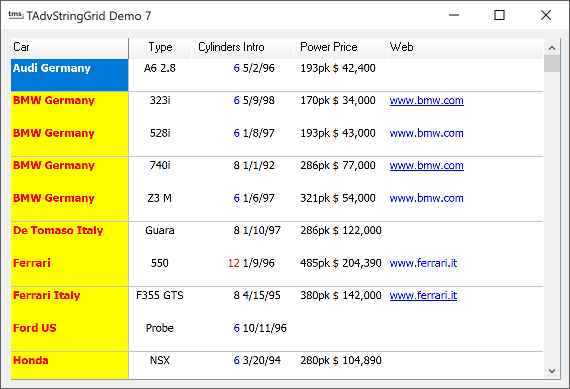The image size is (570, 389).
Task: Maximize the TAdvStringGrid Demo 7 window
Action: [499, 15]
